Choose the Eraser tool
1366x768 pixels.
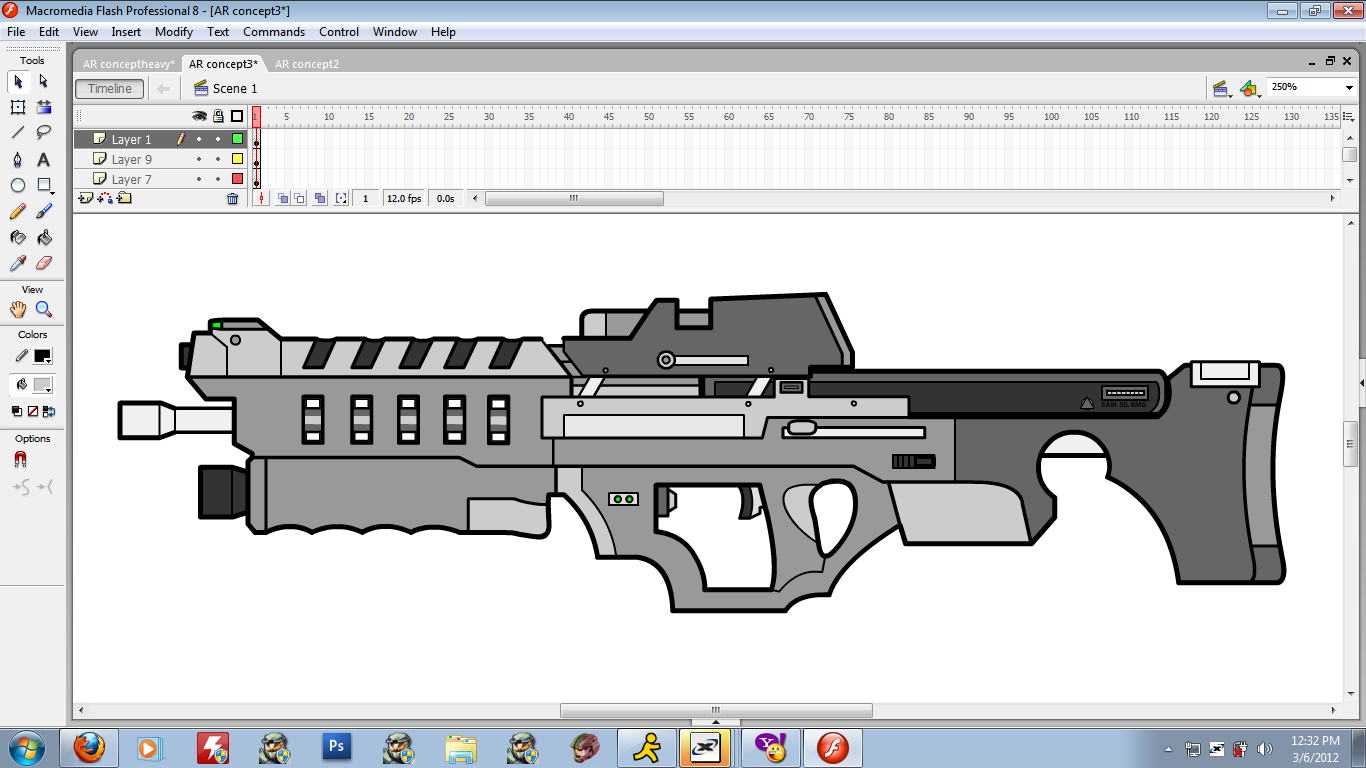pyautogui.click(x=44, y=264)
